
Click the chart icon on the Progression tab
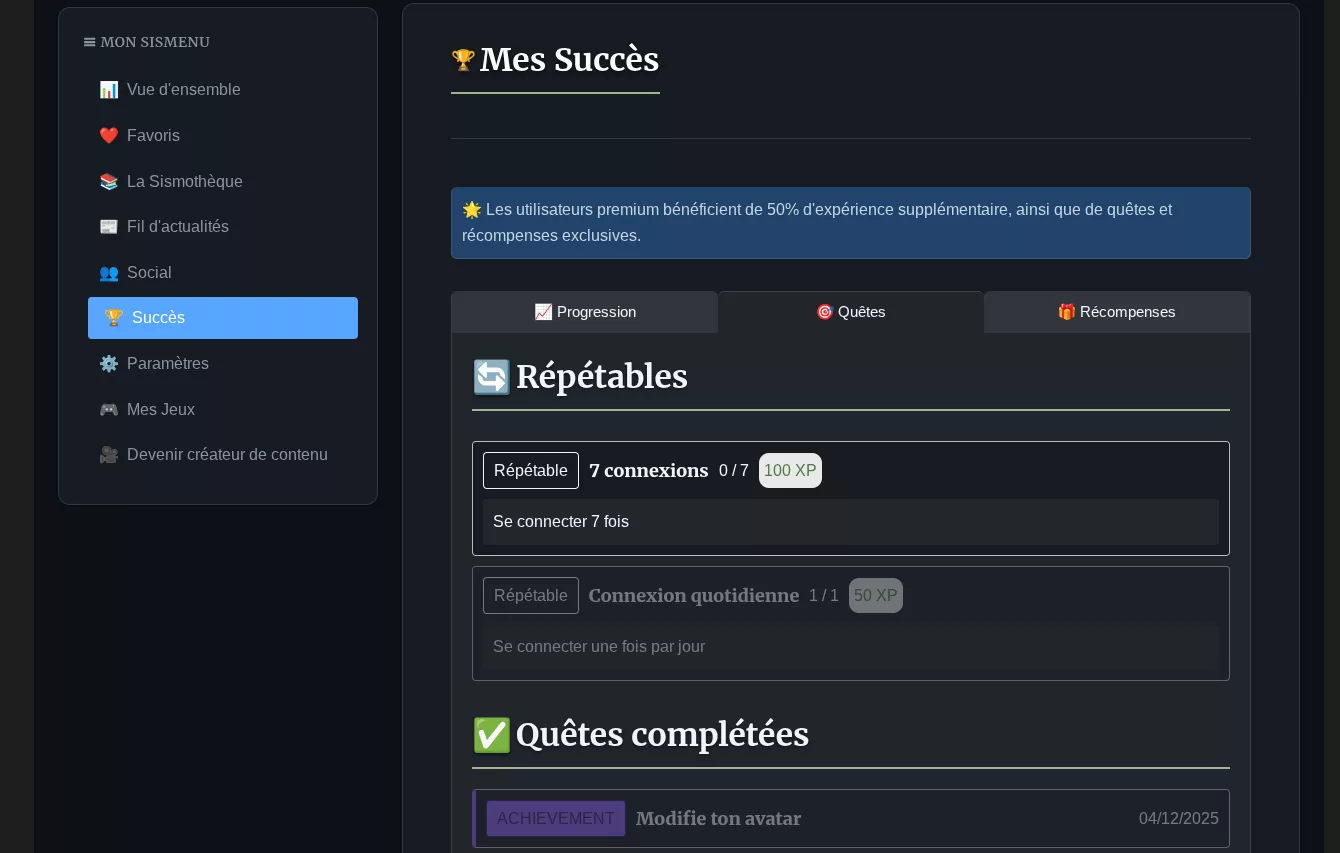tap(544, 312)
